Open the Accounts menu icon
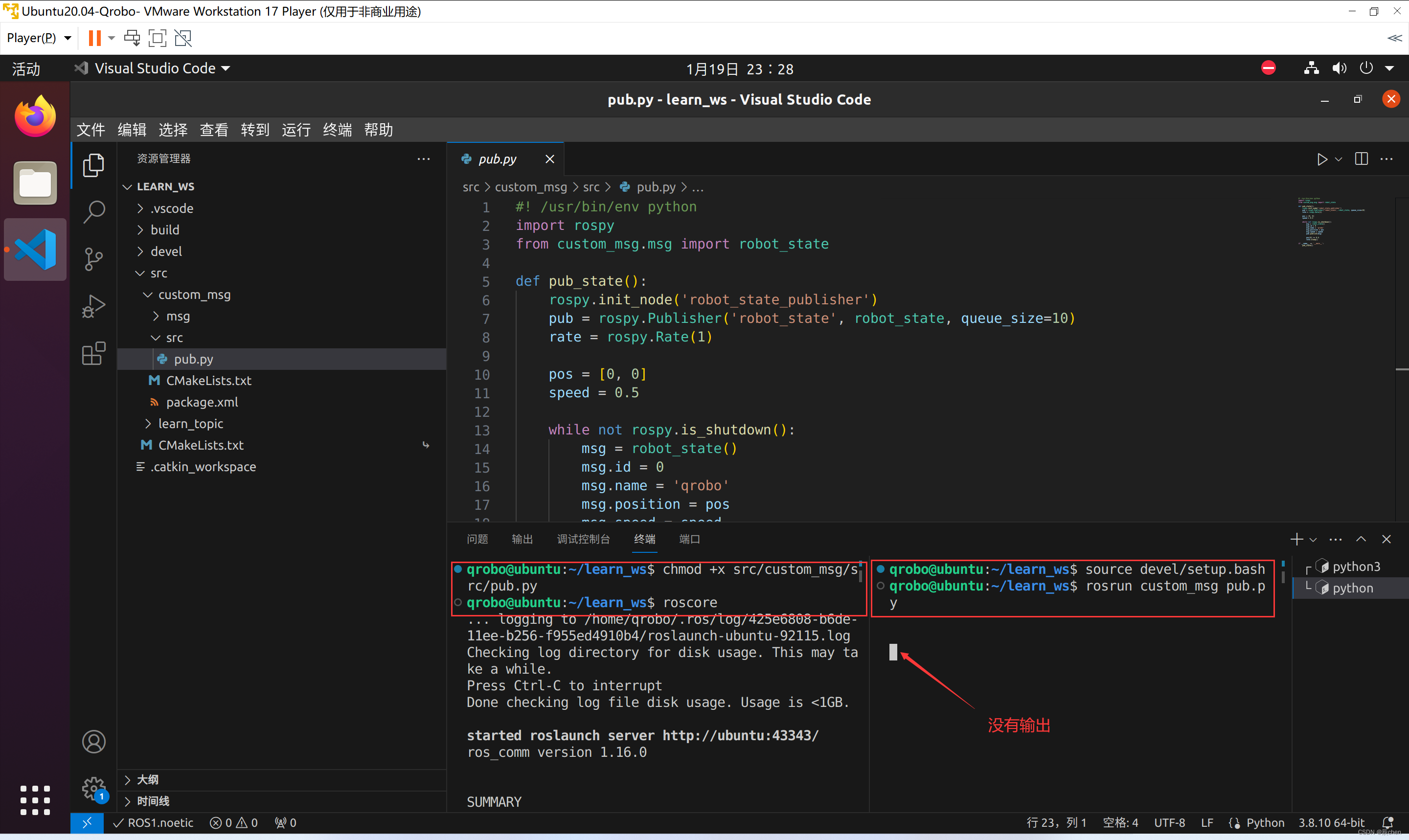The width and height of the screenshot is (1409, 840). point(93,742)
